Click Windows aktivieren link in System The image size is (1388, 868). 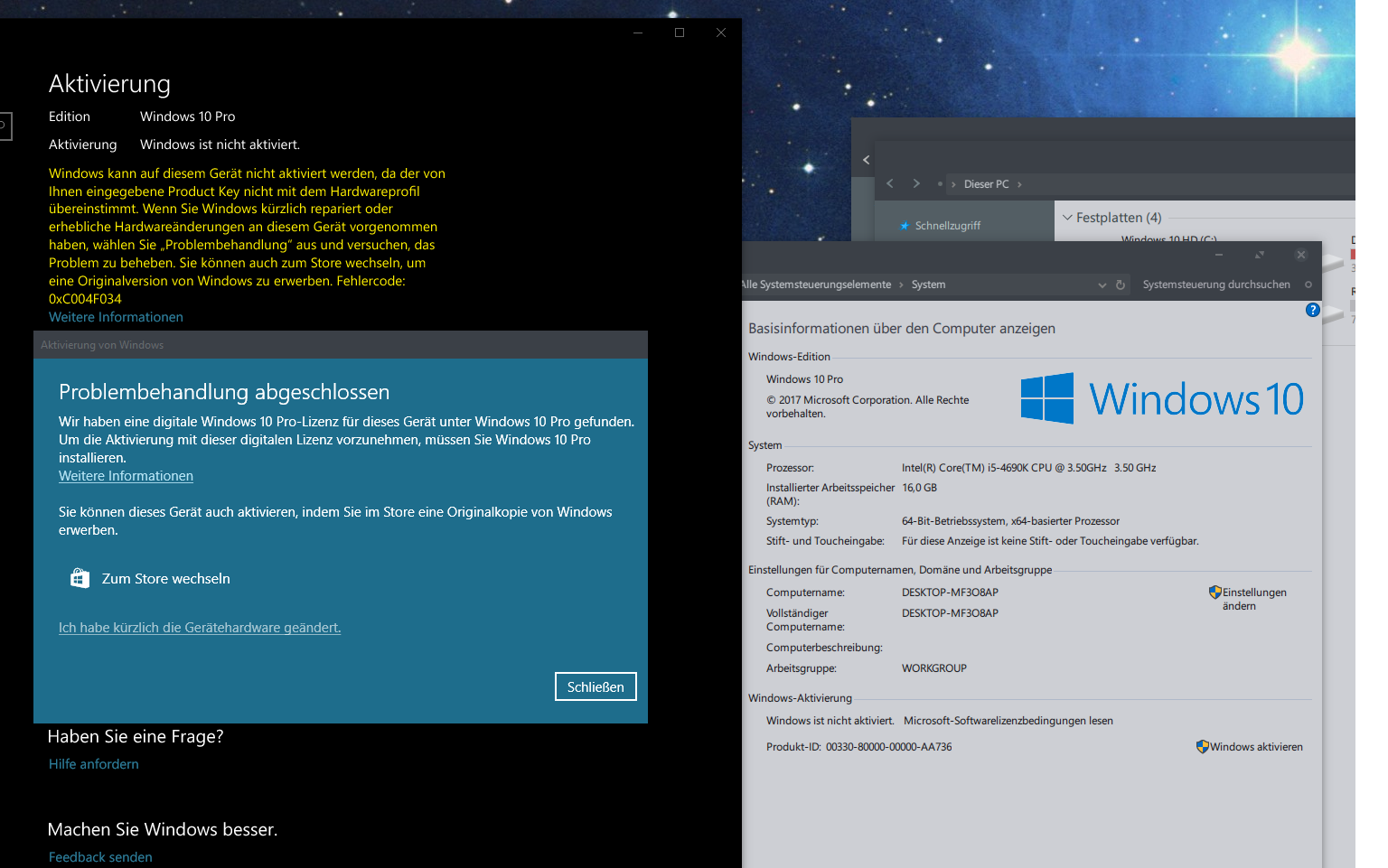coord(1256,747)
